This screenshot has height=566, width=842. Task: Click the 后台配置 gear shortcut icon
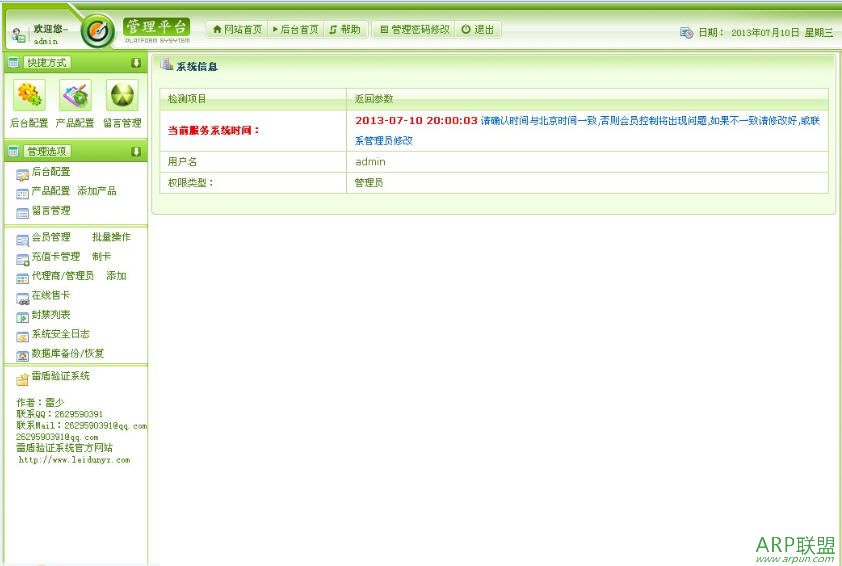28,96
